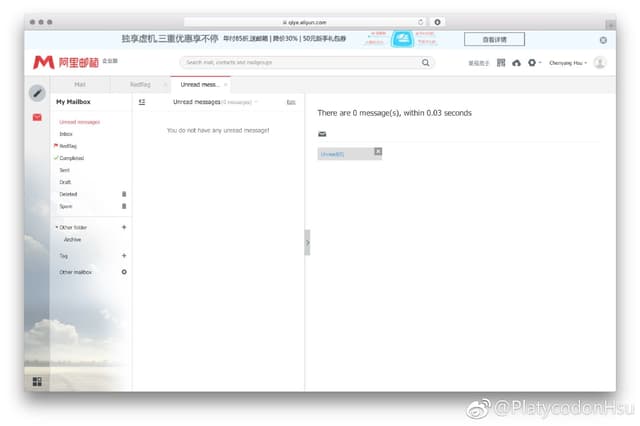Switch to the RedFlag tab

click(x=140, y=85)
